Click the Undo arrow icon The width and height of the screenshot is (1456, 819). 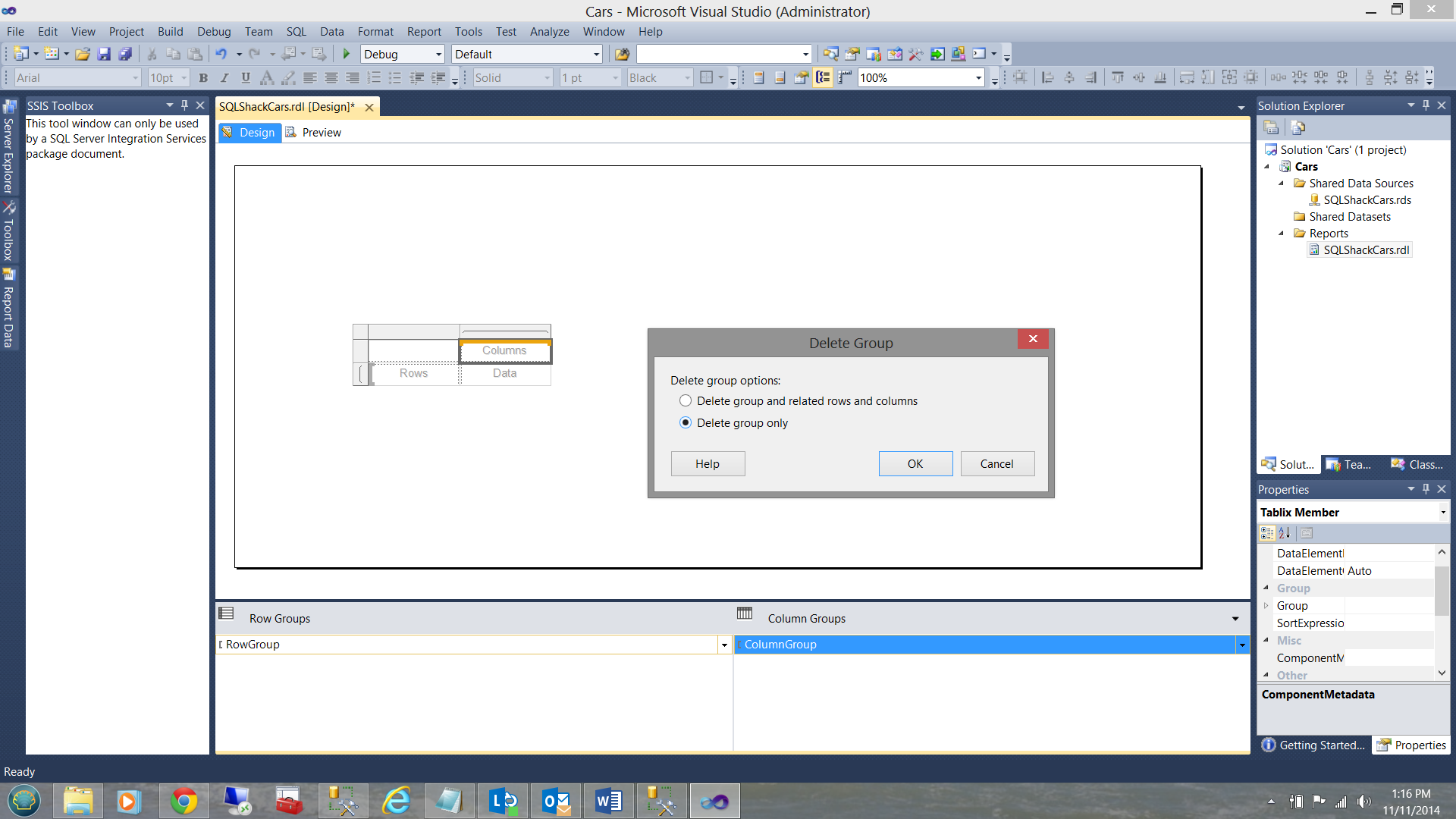(221, 54)
